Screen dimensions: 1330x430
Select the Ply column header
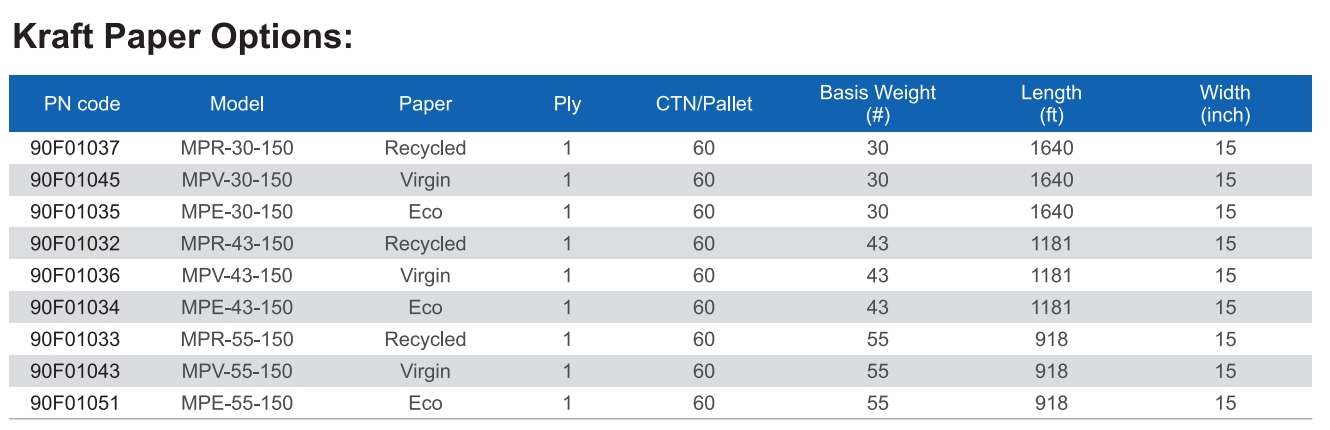pyautogui.click(x=567, y=104)
